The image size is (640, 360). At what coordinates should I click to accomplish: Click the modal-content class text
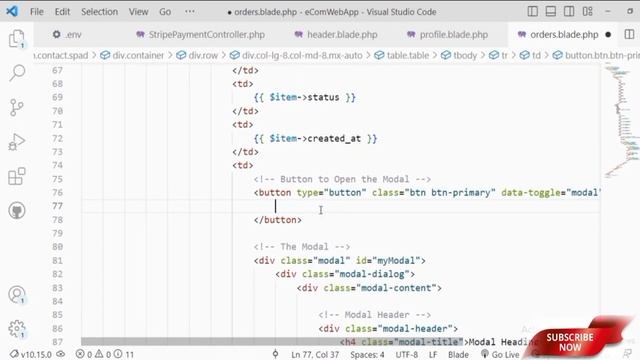[396, 288]
